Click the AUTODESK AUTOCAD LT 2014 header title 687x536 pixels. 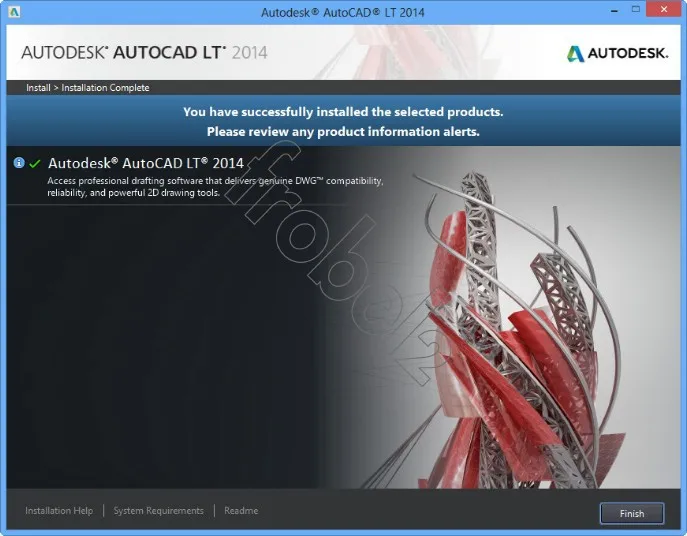144,53
